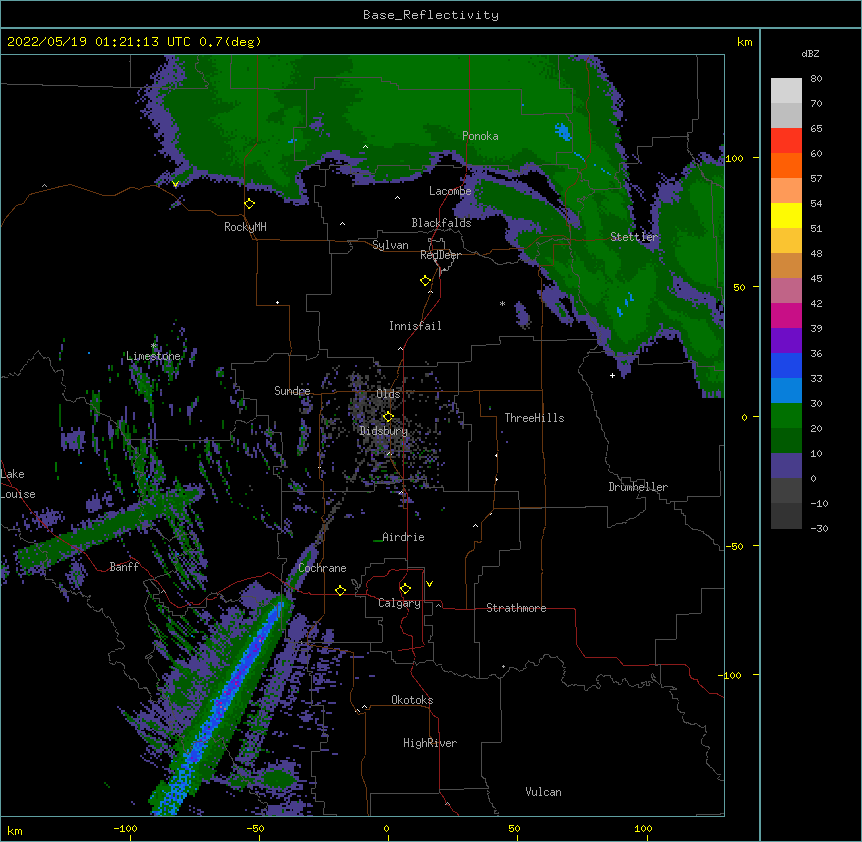Click the Didsbury town label

click(384, 431)
